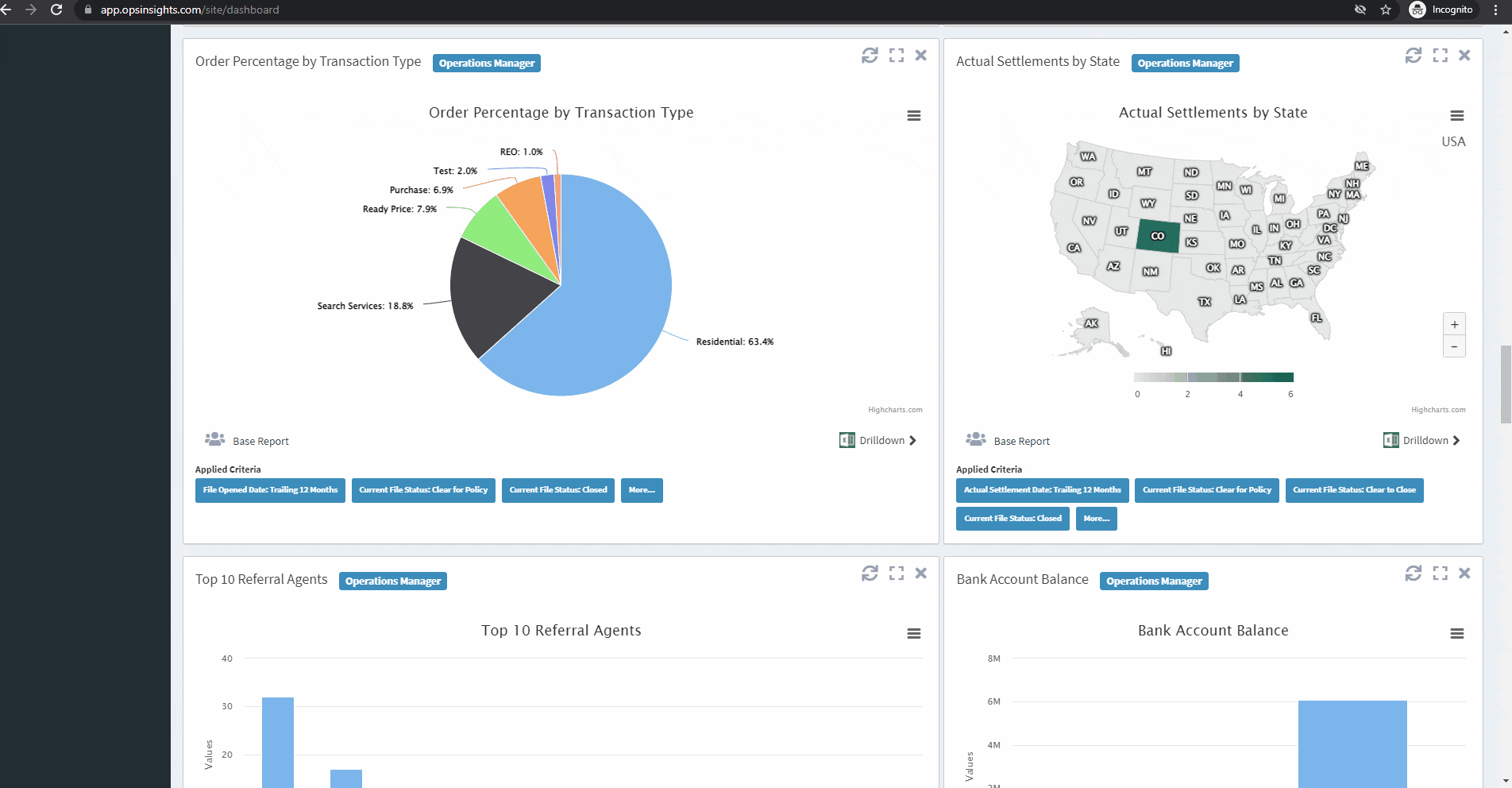Open the Drilldown chevron for the pie chart
This screenshot has width=1512, height=788.
pyautogui.click(x=912, y=439)
